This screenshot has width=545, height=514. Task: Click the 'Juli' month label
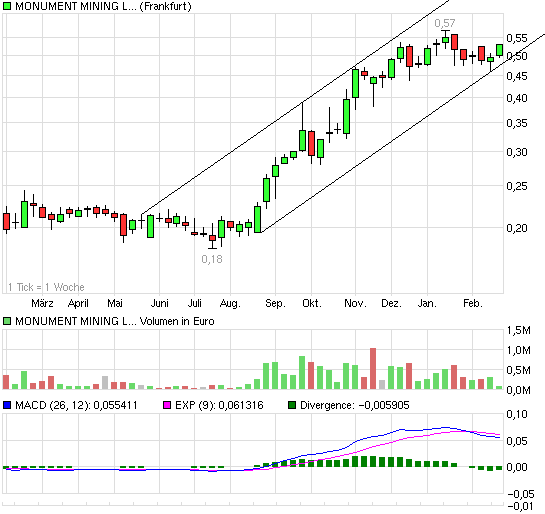click(x=195, y=303)
